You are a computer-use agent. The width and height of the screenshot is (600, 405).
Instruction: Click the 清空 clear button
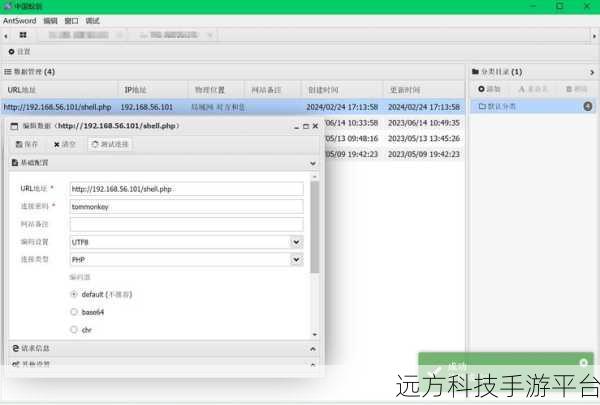64,144
